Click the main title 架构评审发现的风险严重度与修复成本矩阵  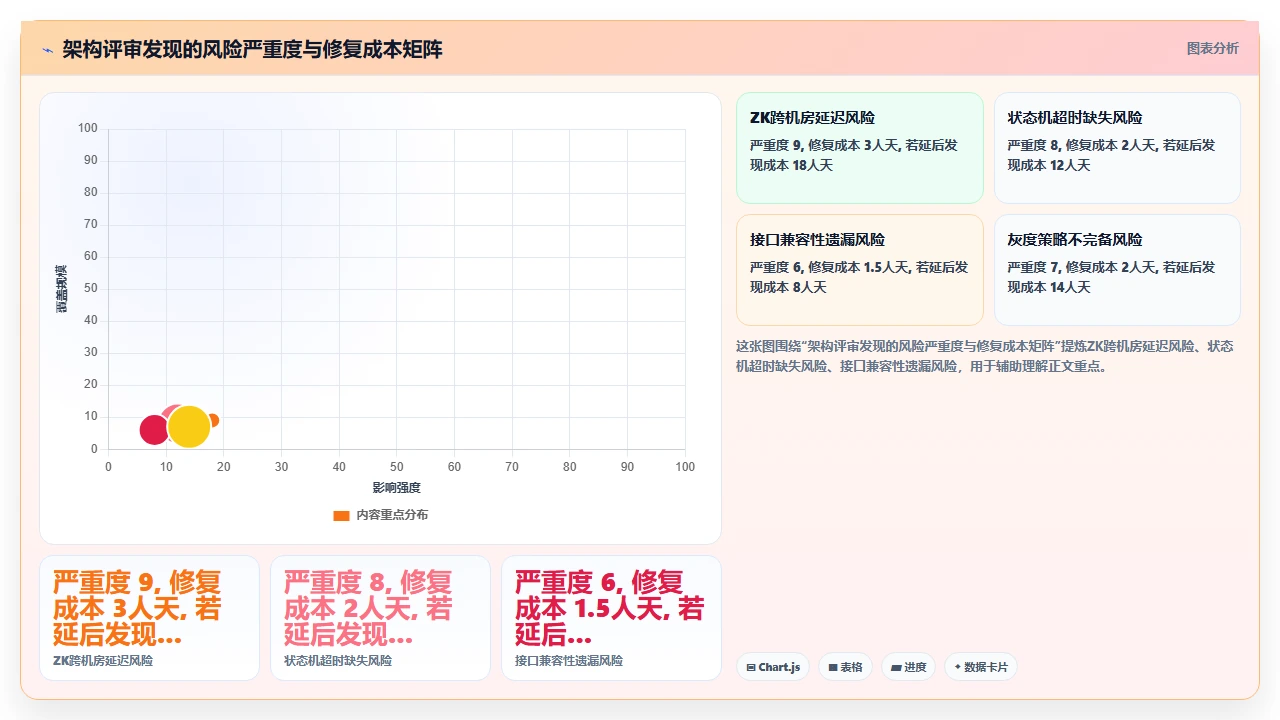pos(253,49)
